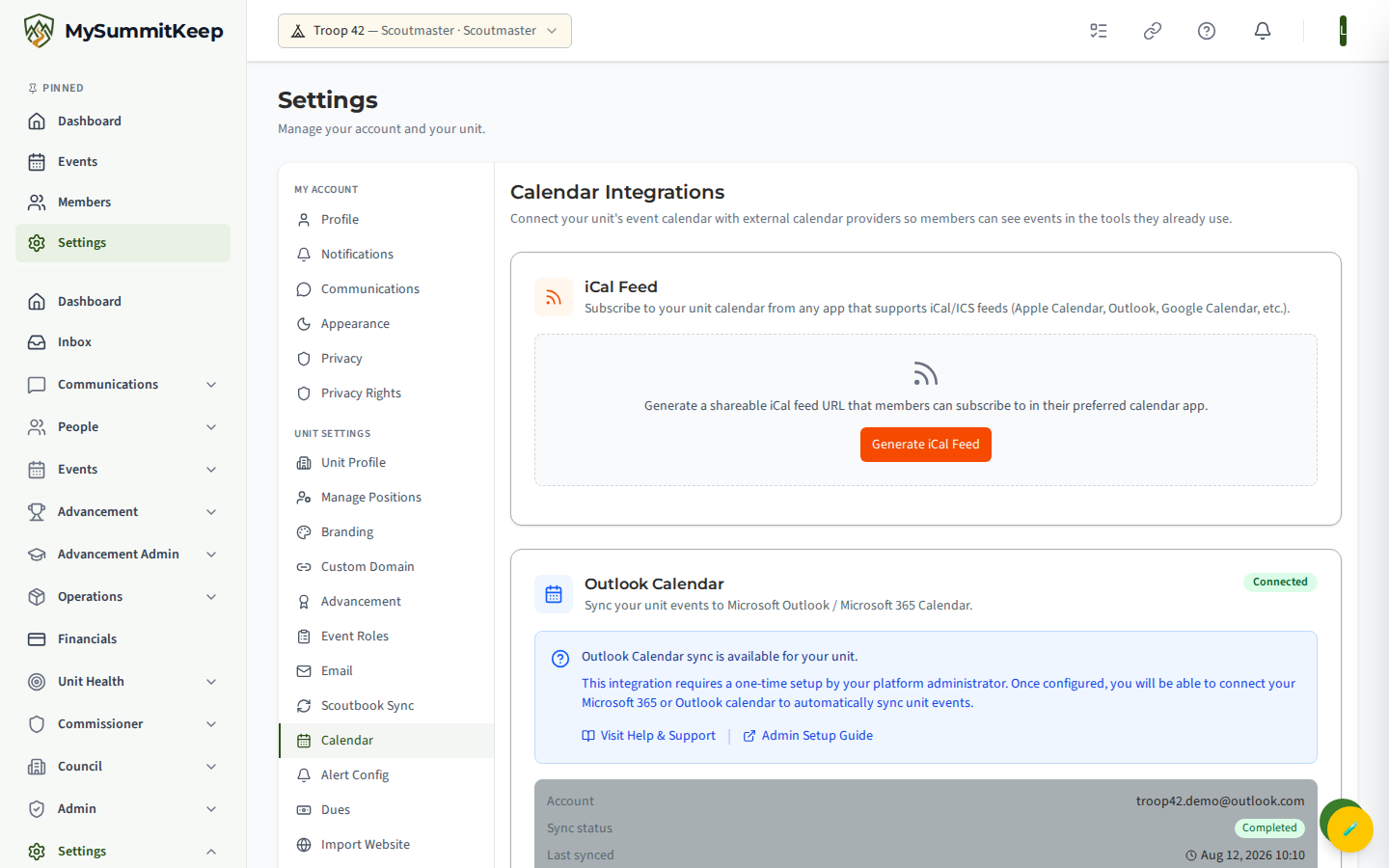Open Visit Help & Support link
This screenshot has width=1389, height=868.
coord(648,736)
